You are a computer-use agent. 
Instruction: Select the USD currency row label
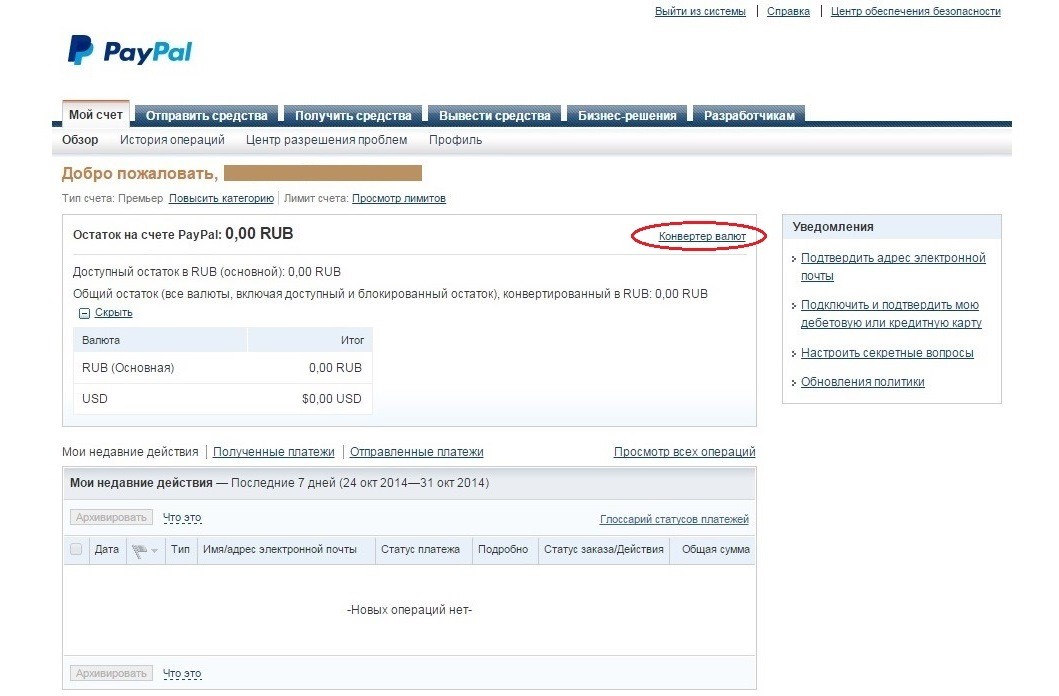tap(95, 398)
